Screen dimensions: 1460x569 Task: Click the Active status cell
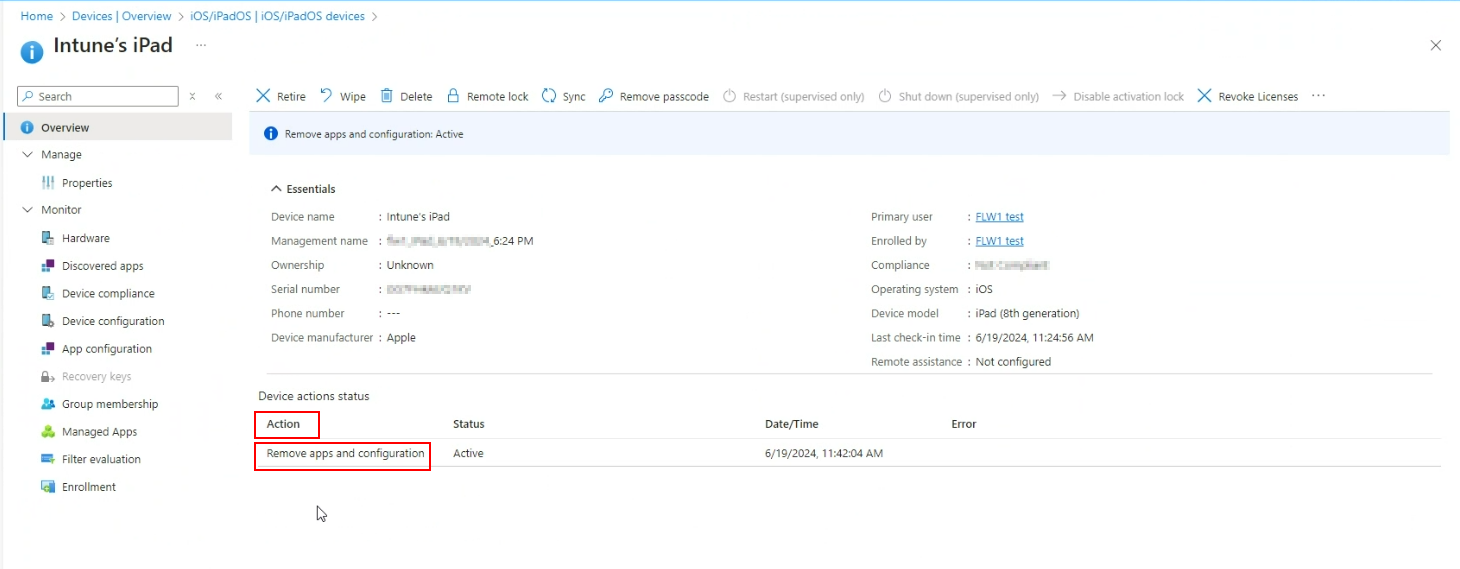click(x=468, y=453)
